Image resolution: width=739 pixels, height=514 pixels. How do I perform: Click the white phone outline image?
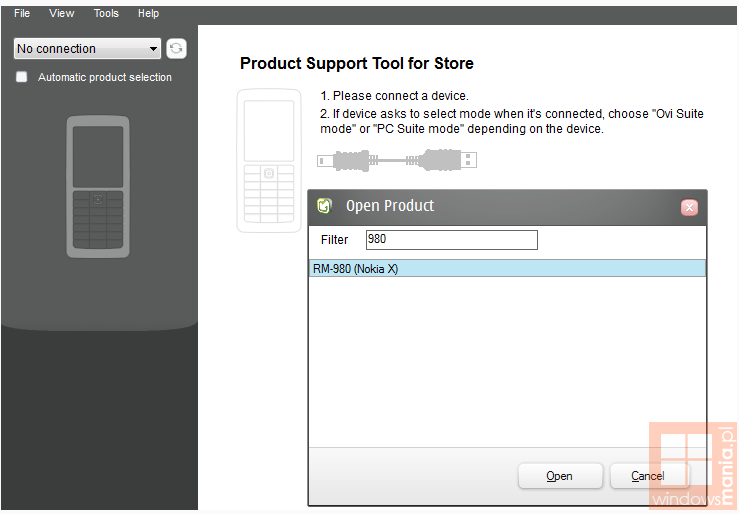(269, 161)
